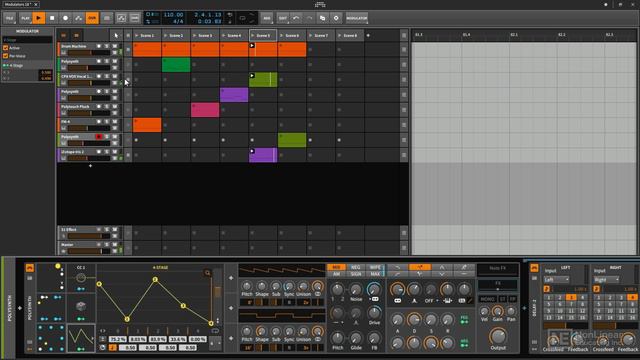Click the FM-4 track volume fader
The image size is (640, 360).
point(89,128)
